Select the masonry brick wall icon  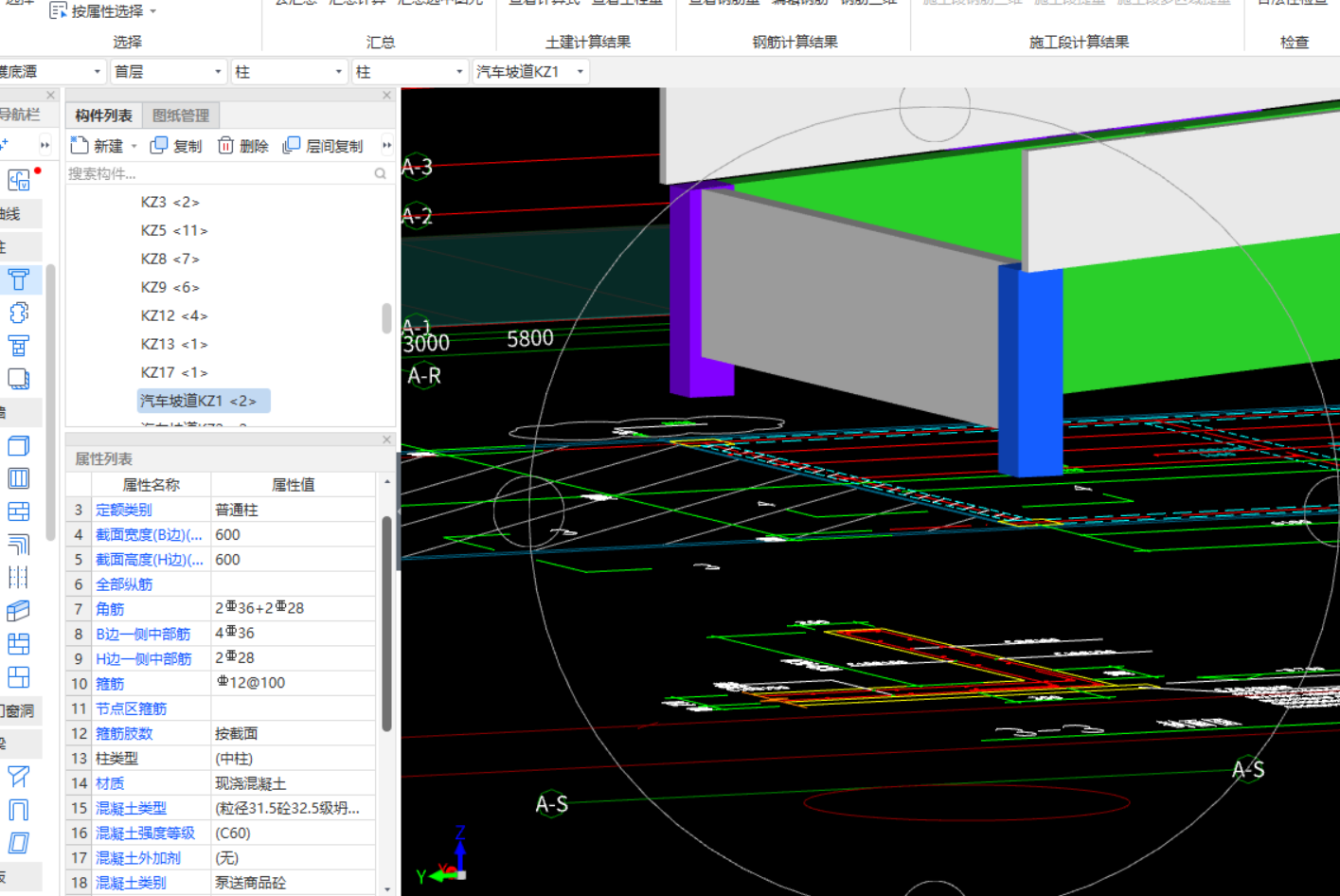click(18, 511)
